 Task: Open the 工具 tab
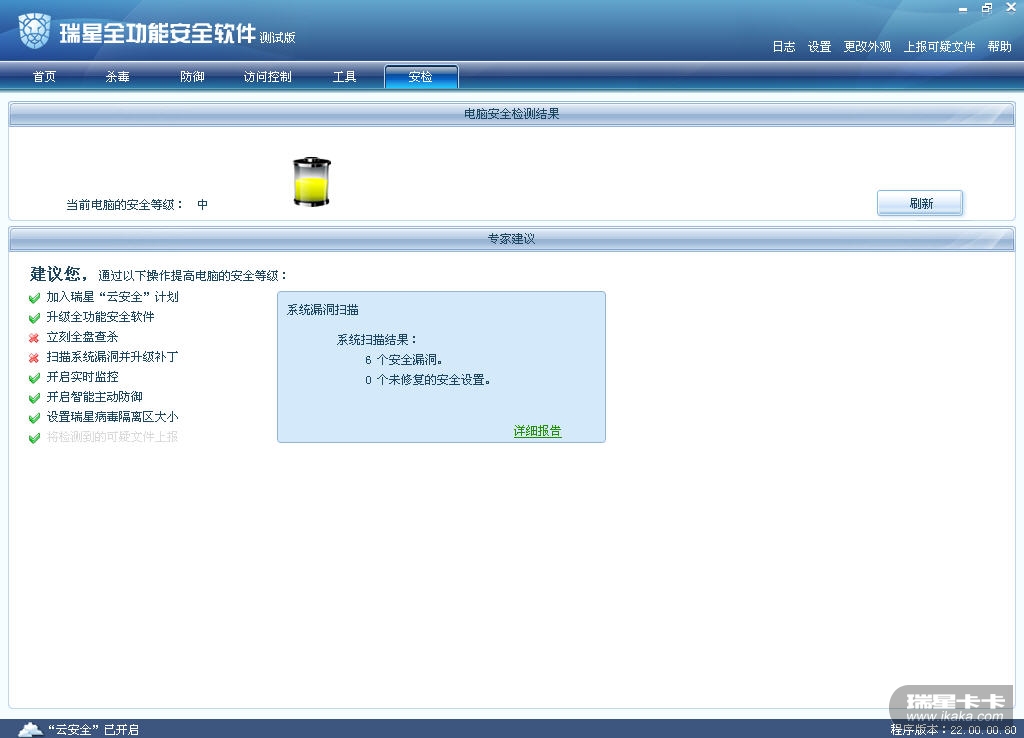coord(344,76)
